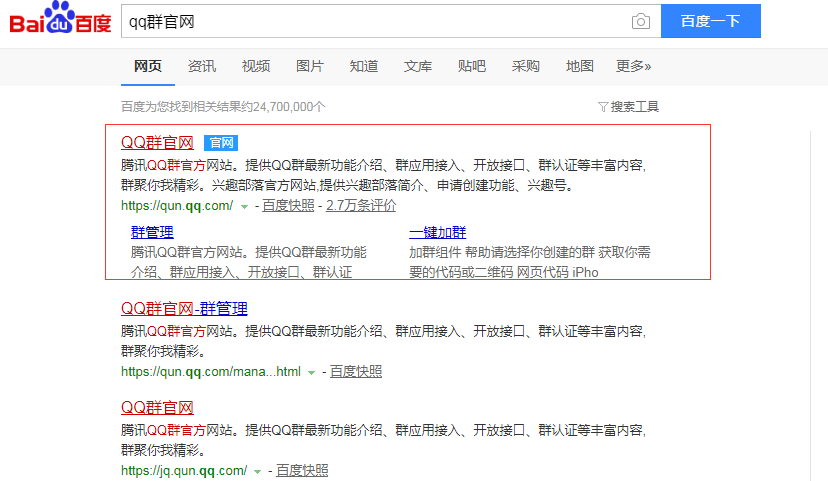This screenshot has height=481, width=828.
Task: Click description text under 一键加群 beginning 加群组件
Action: tap(530, 262)
